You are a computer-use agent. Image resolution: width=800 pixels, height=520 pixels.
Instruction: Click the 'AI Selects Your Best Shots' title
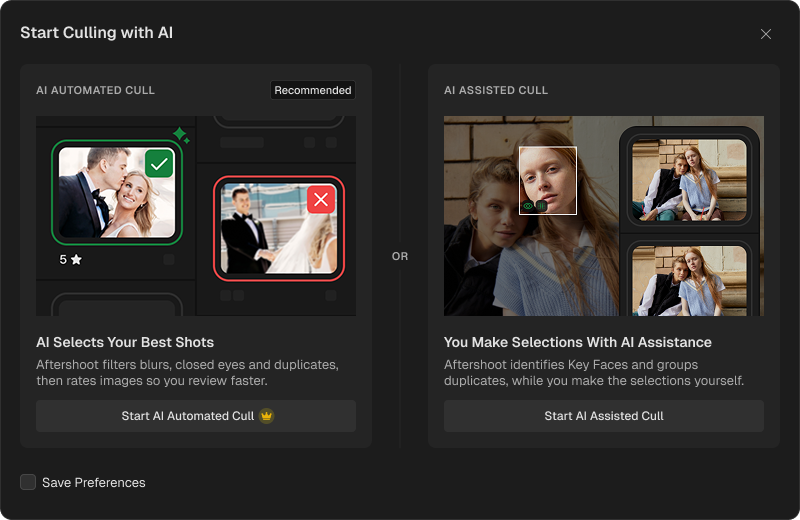click(x=125, y=342)
